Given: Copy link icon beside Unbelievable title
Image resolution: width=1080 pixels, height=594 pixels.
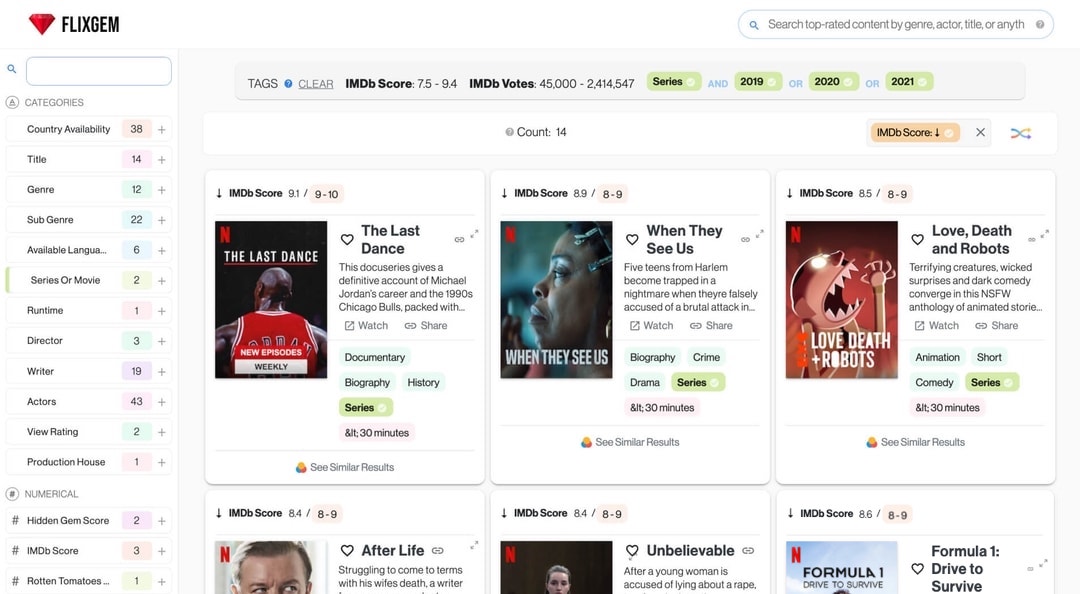Looking at the screenshot, I should (748, 551).
